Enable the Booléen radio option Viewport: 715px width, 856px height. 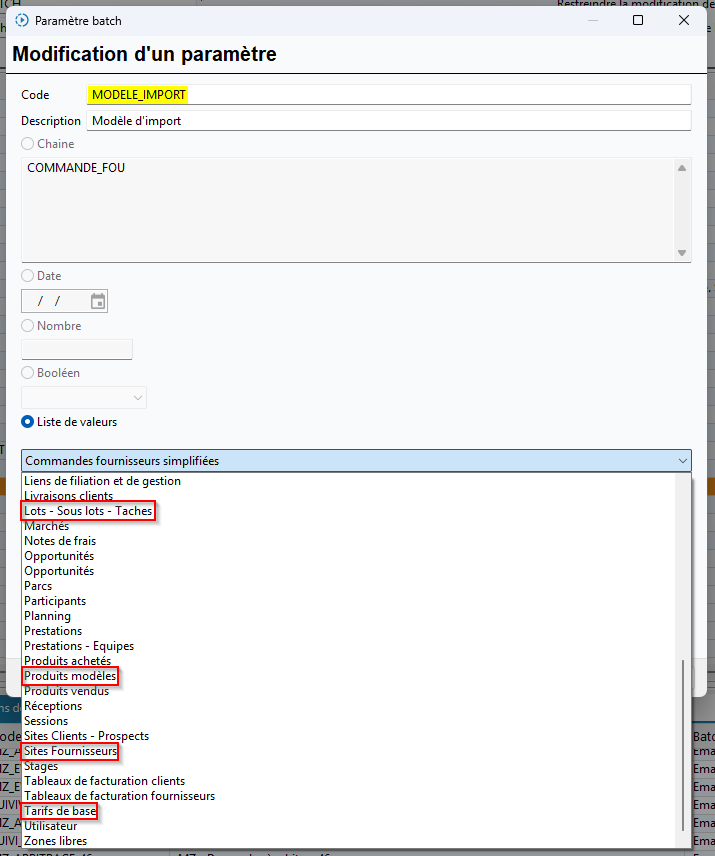click(x=28, y=373)
